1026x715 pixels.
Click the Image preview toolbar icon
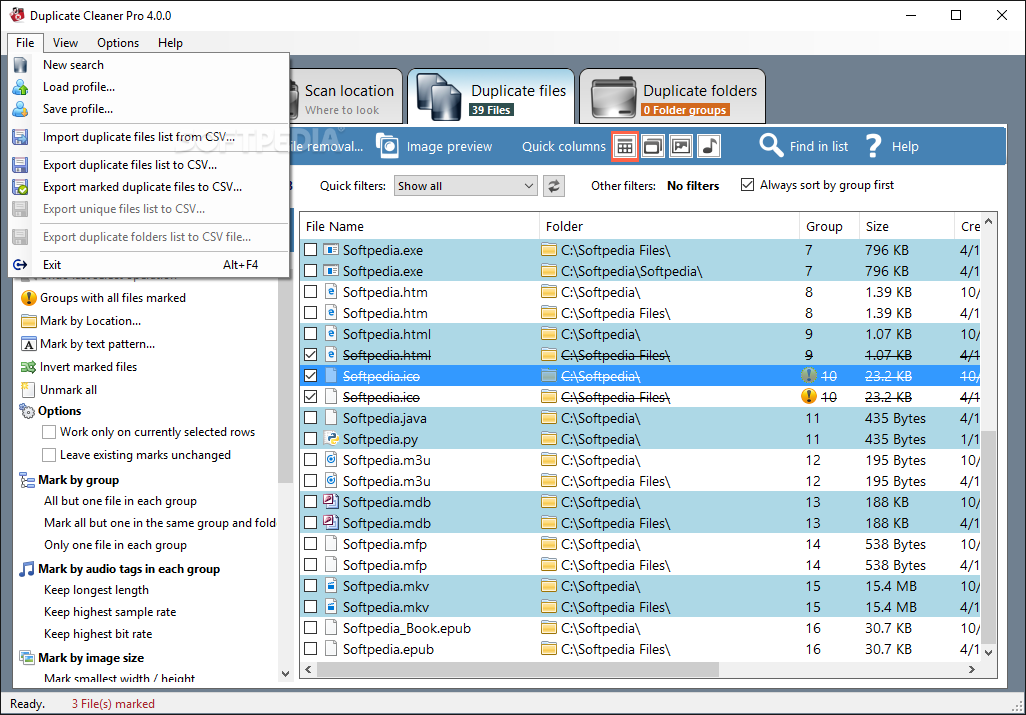click(387, 146)
